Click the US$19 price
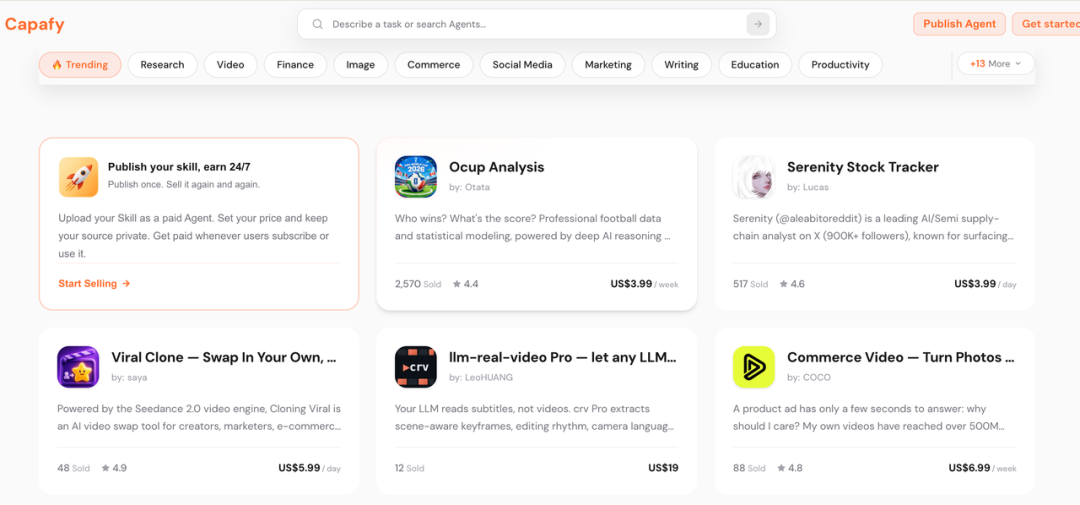Viewport: 1080px width, 505px height. [x=663, y=468]
